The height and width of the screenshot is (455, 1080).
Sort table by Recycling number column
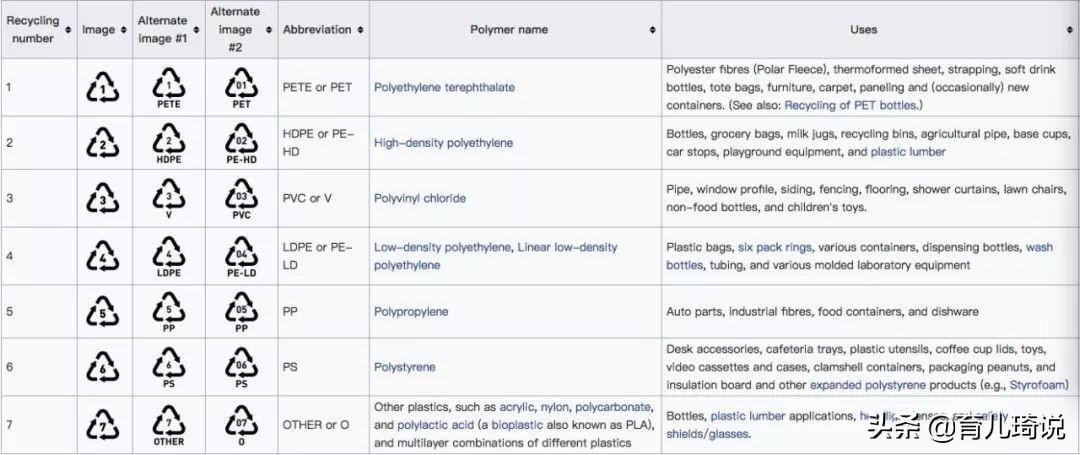[69, 30]
